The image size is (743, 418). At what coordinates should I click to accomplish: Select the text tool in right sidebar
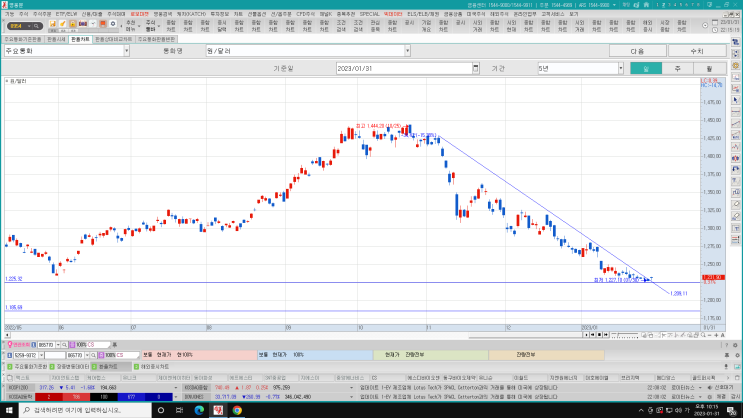735,227
